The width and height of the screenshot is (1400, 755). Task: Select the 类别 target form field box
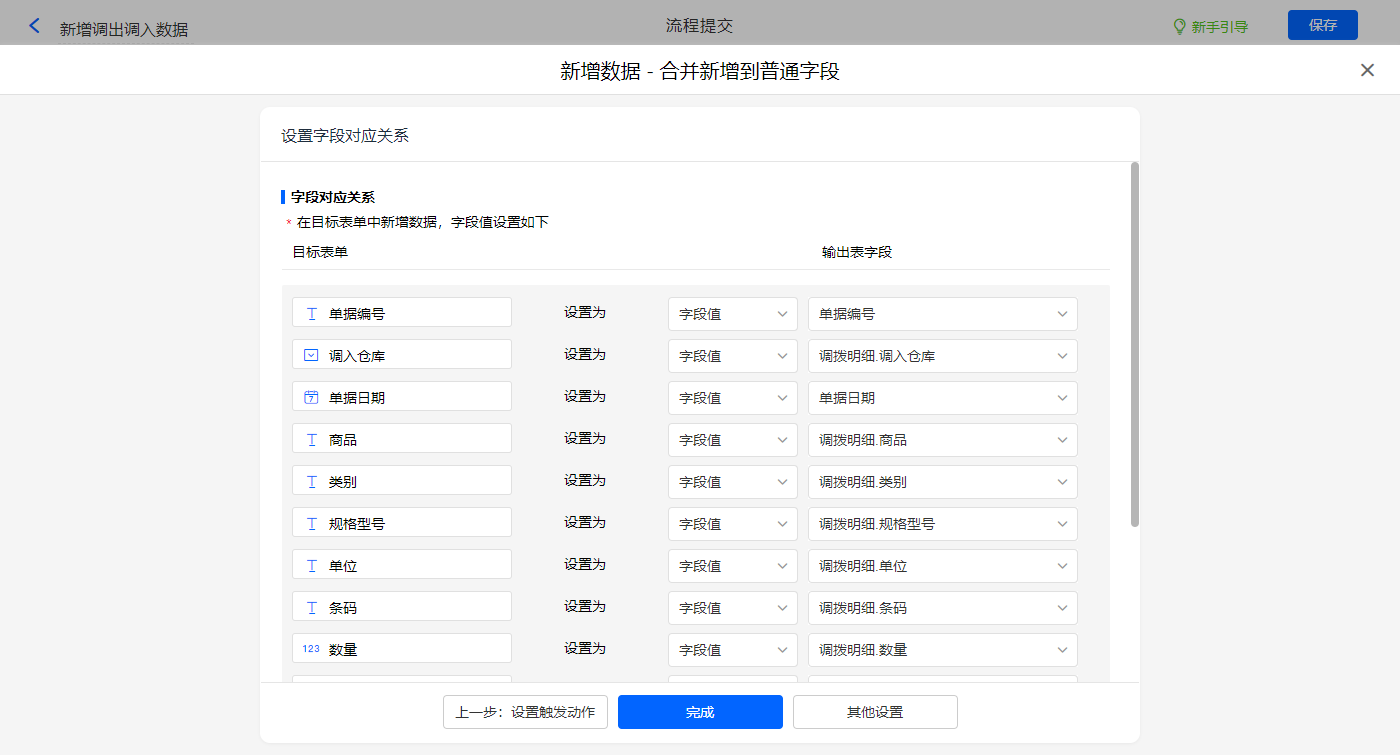pos(402,481)
